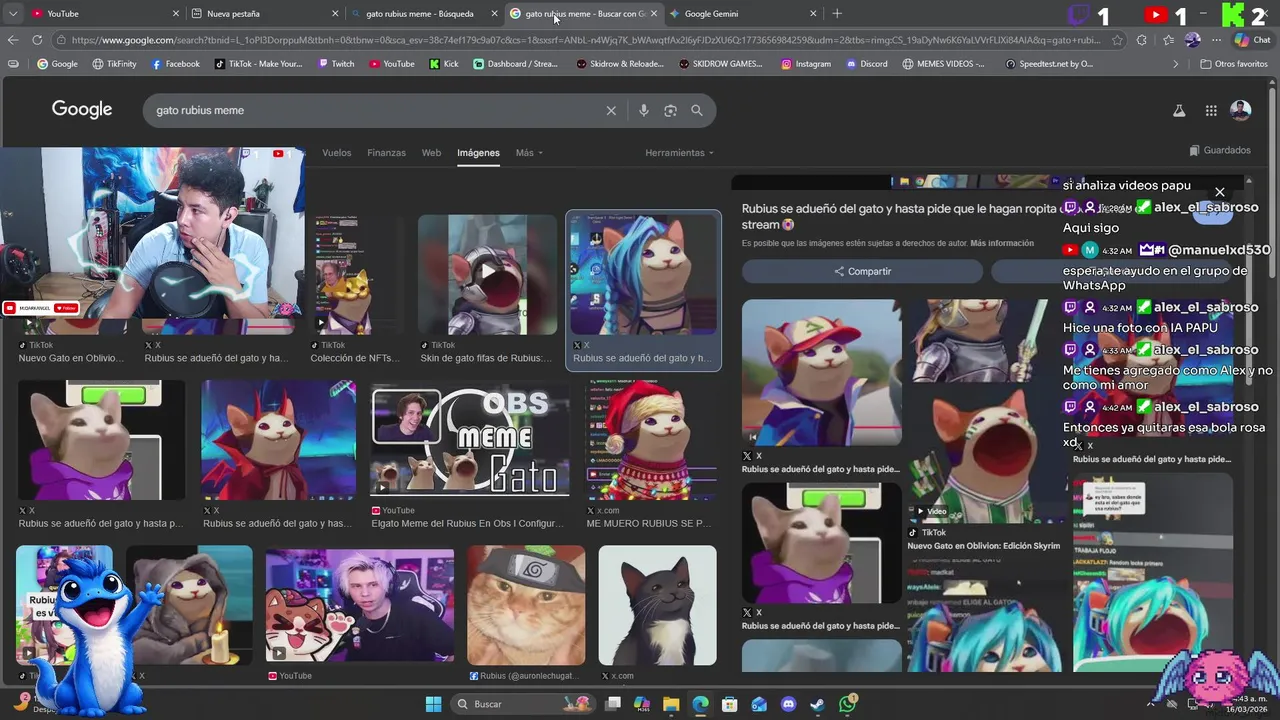Open the Facebook bookmark
Image resolution: width=1280 pixels, height=720 pixels.
pos(175,64)
